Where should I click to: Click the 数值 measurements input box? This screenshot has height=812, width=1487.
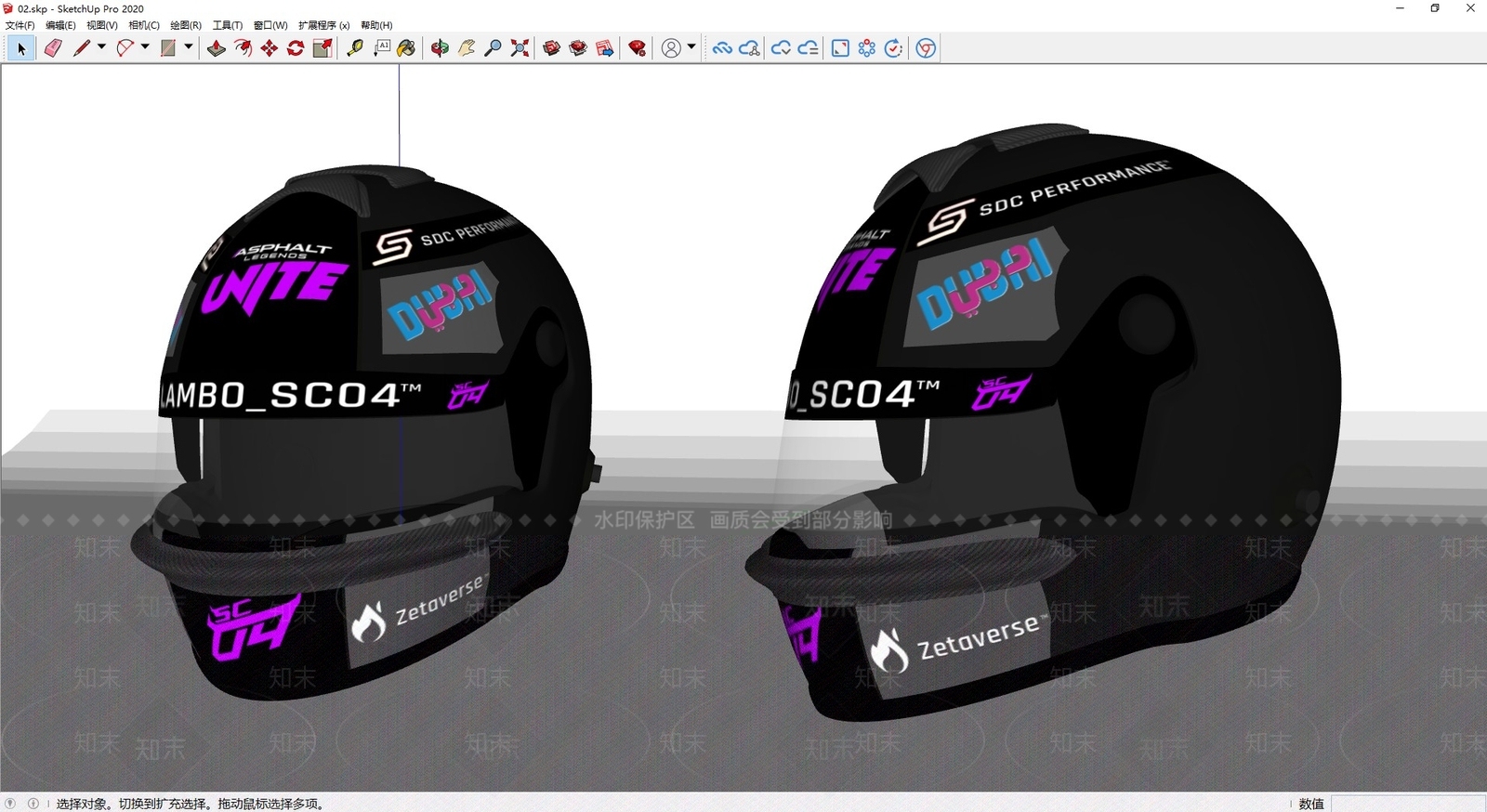[x=1407, y=804]
